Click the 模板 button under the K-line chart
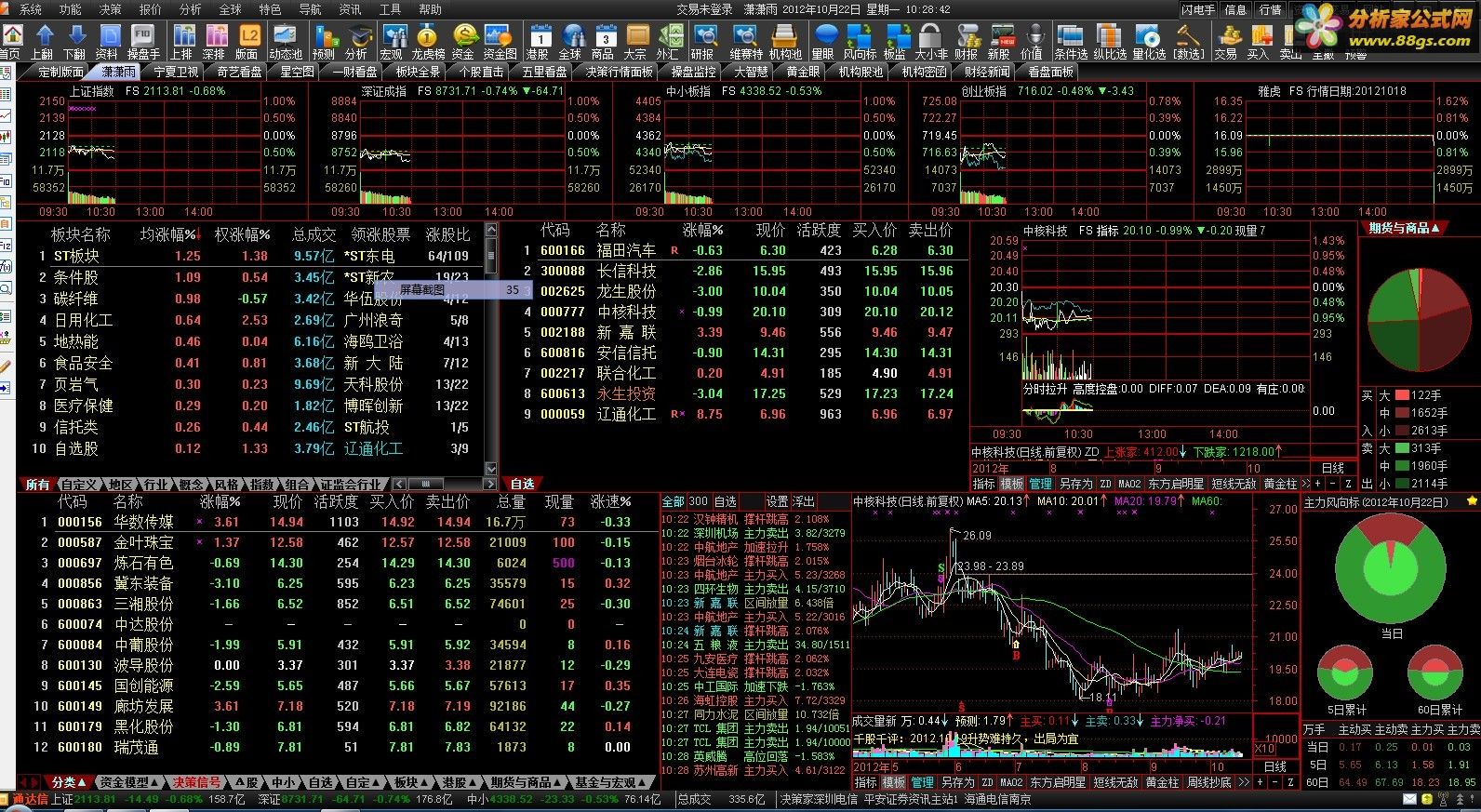1481x812 pixels. pyautogui.click(x=894, y=783)
